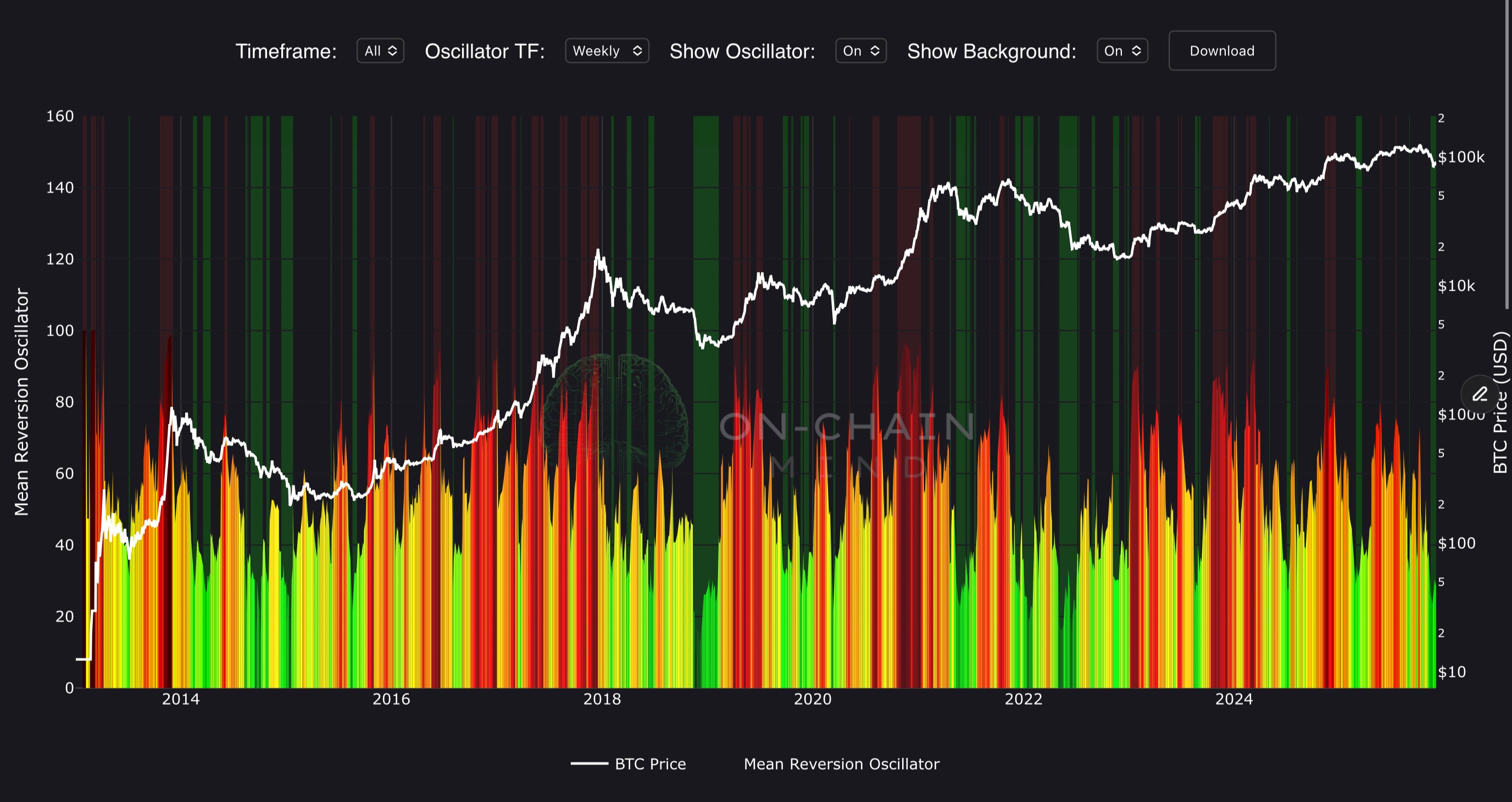Click the $100k price axis tick
This screenshot has height=802, width=1512.
(x=1460, y=157)
